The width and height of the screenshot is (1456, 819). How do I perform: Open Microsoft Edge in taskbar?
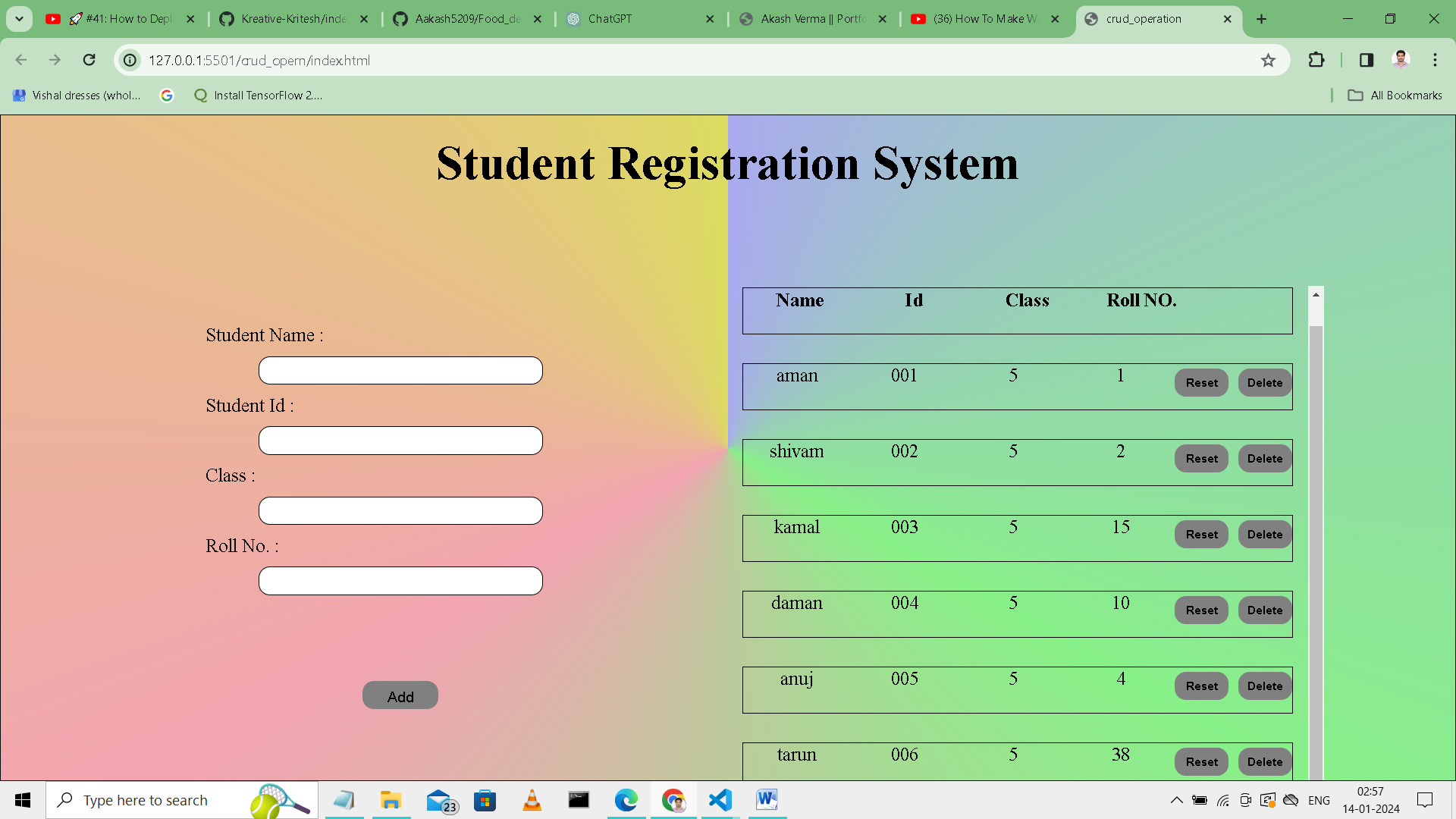coord(626,800)
